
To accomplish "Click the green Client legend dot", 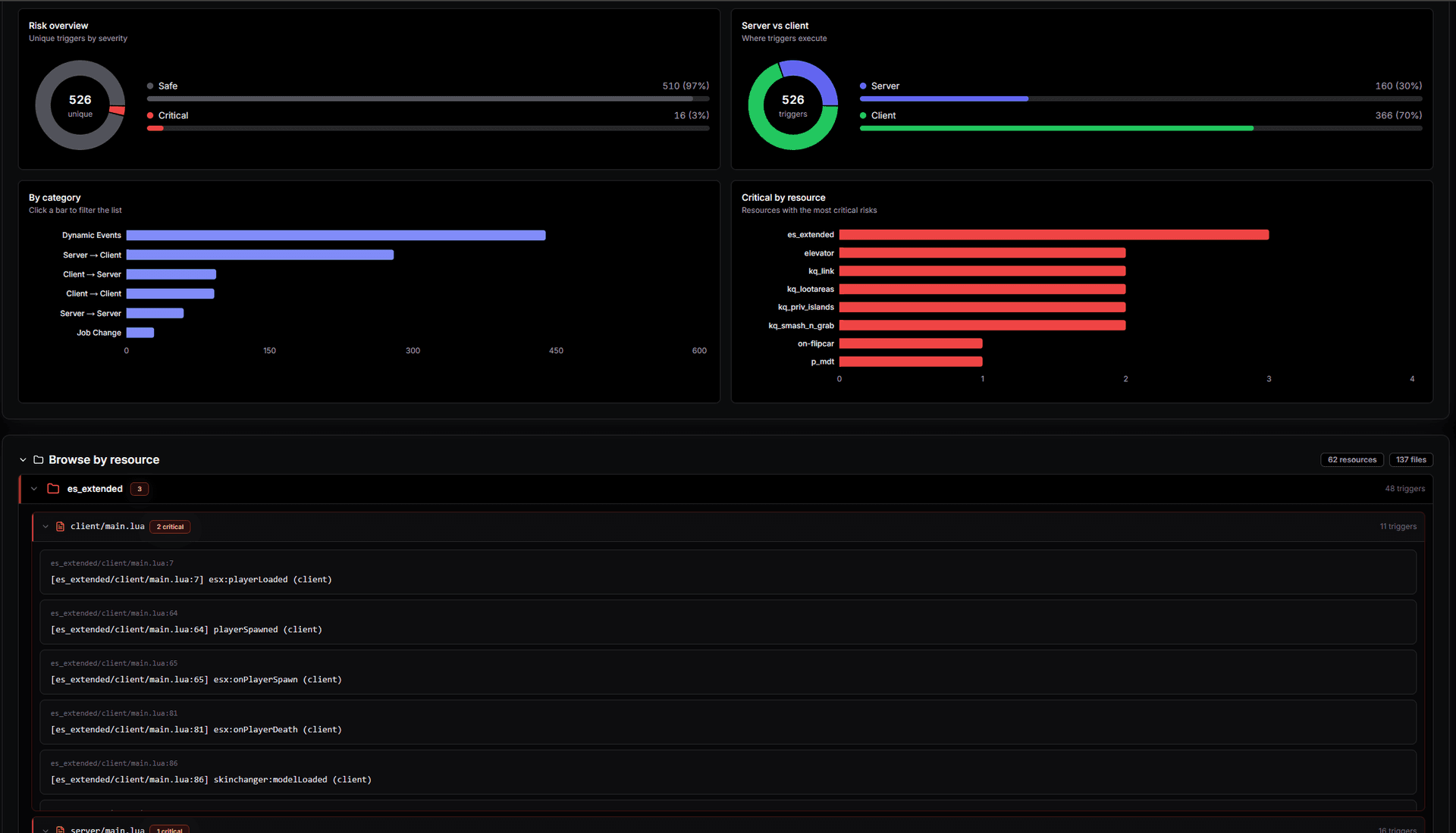I will click(x=863, y=116).
